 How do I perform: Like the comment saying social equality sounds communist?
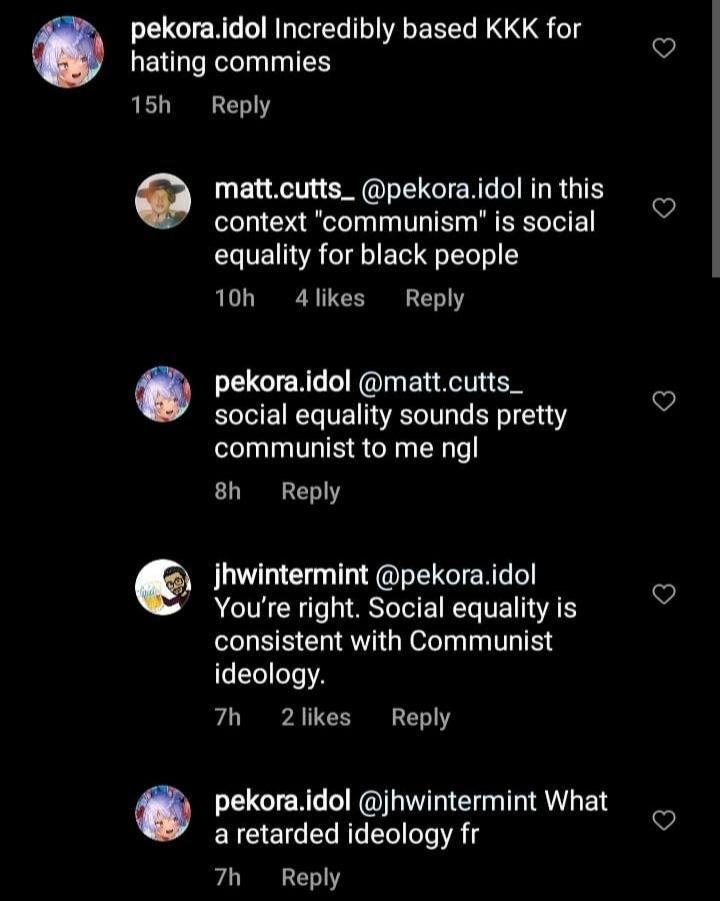(x=663, y=400)
